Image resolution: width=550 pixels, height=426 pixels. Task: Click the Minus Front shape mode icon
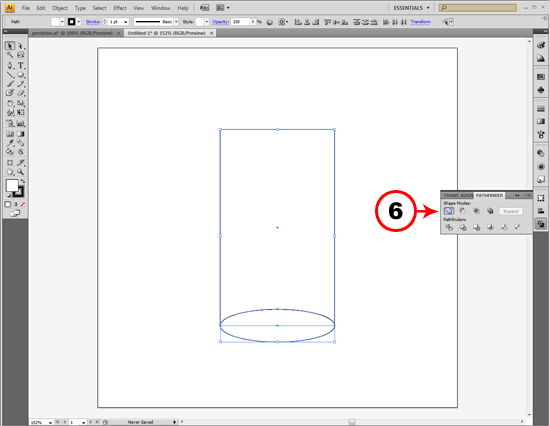click(x=463, y=211)
